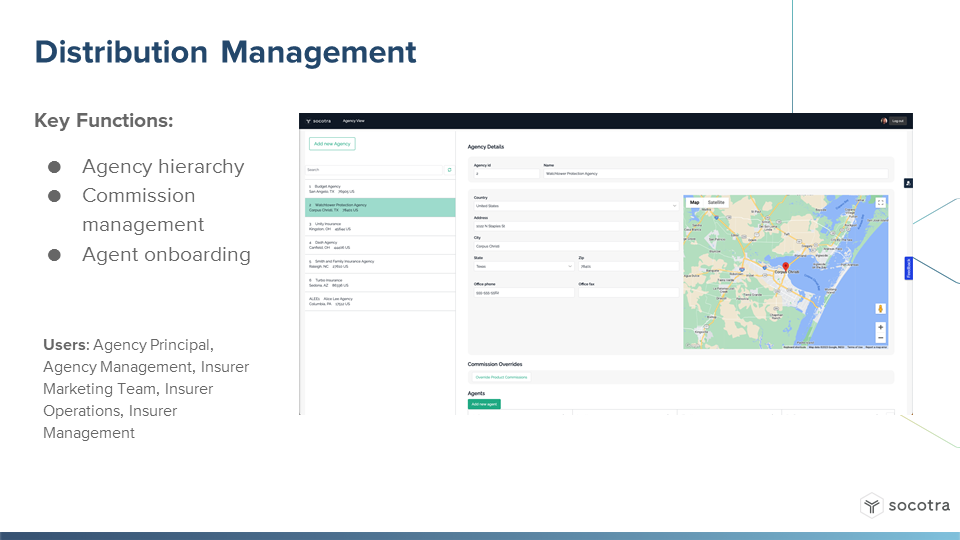The width and height of the screenshot is (960, 540).
Task: Click the Office phone input field
Action: 523,293
